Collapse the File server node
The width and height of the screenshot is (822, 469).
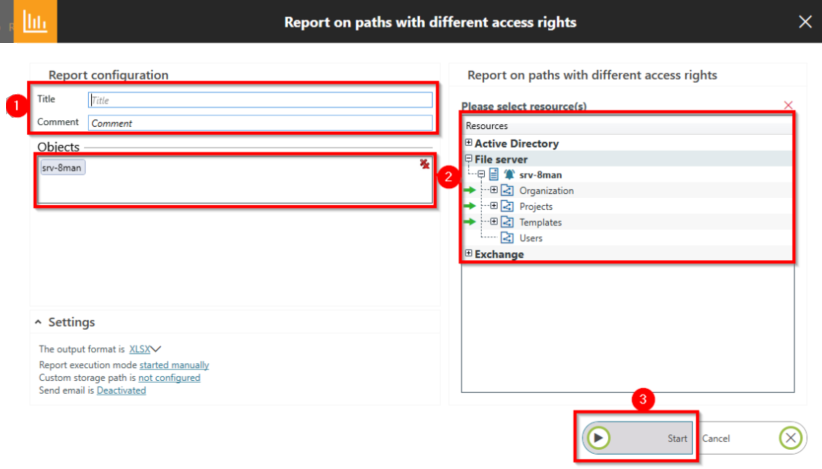(x=469, y=159)
